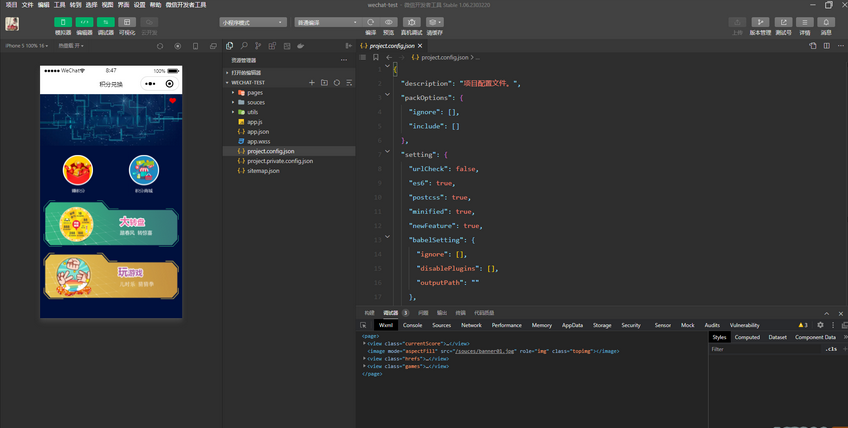Open the search icon in editor sidebar

[244, 46]
